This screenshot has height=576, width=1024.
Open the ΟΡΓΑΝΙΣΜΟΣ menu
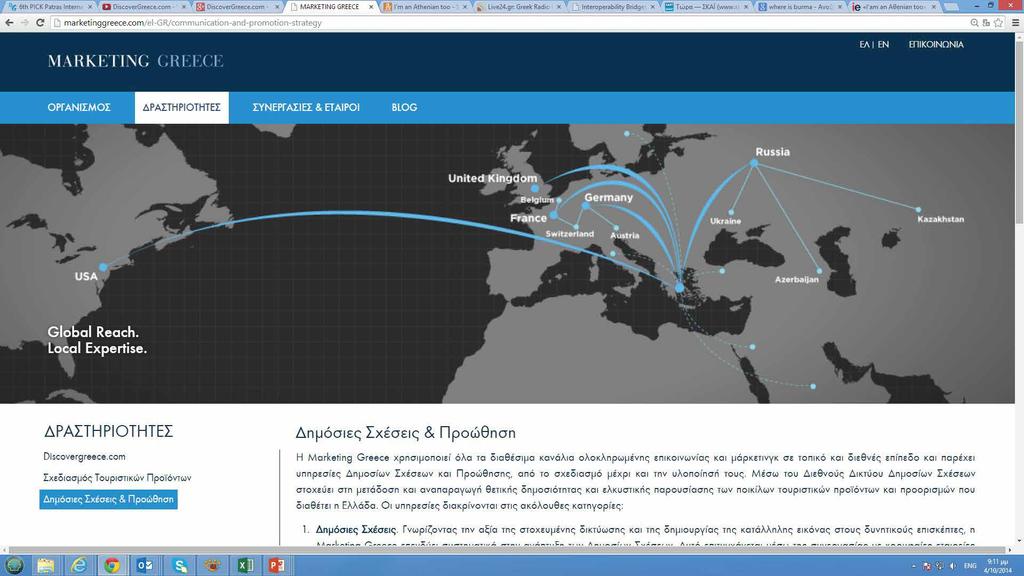[x=79, y=108]
